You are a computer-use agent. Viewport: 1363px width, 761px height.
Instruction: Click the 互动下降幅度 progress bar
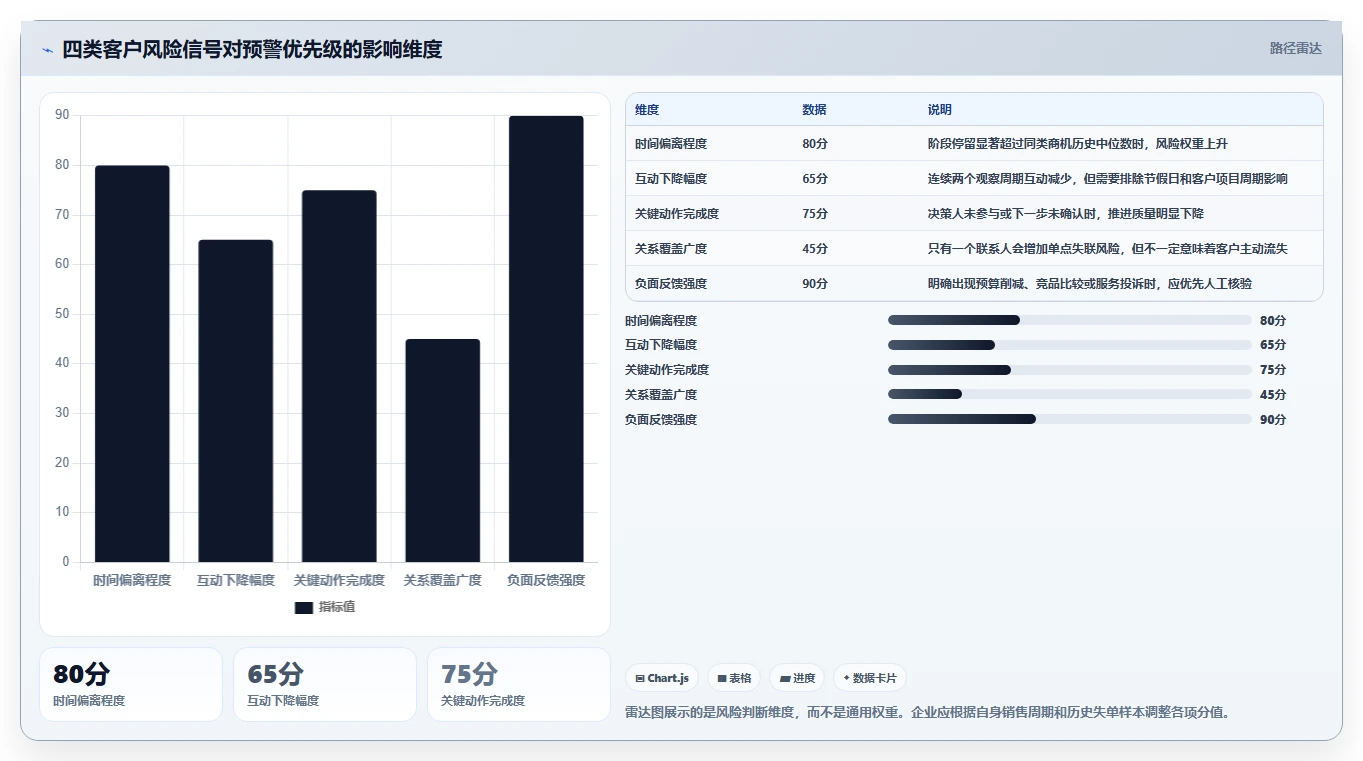pos(1070,345)
